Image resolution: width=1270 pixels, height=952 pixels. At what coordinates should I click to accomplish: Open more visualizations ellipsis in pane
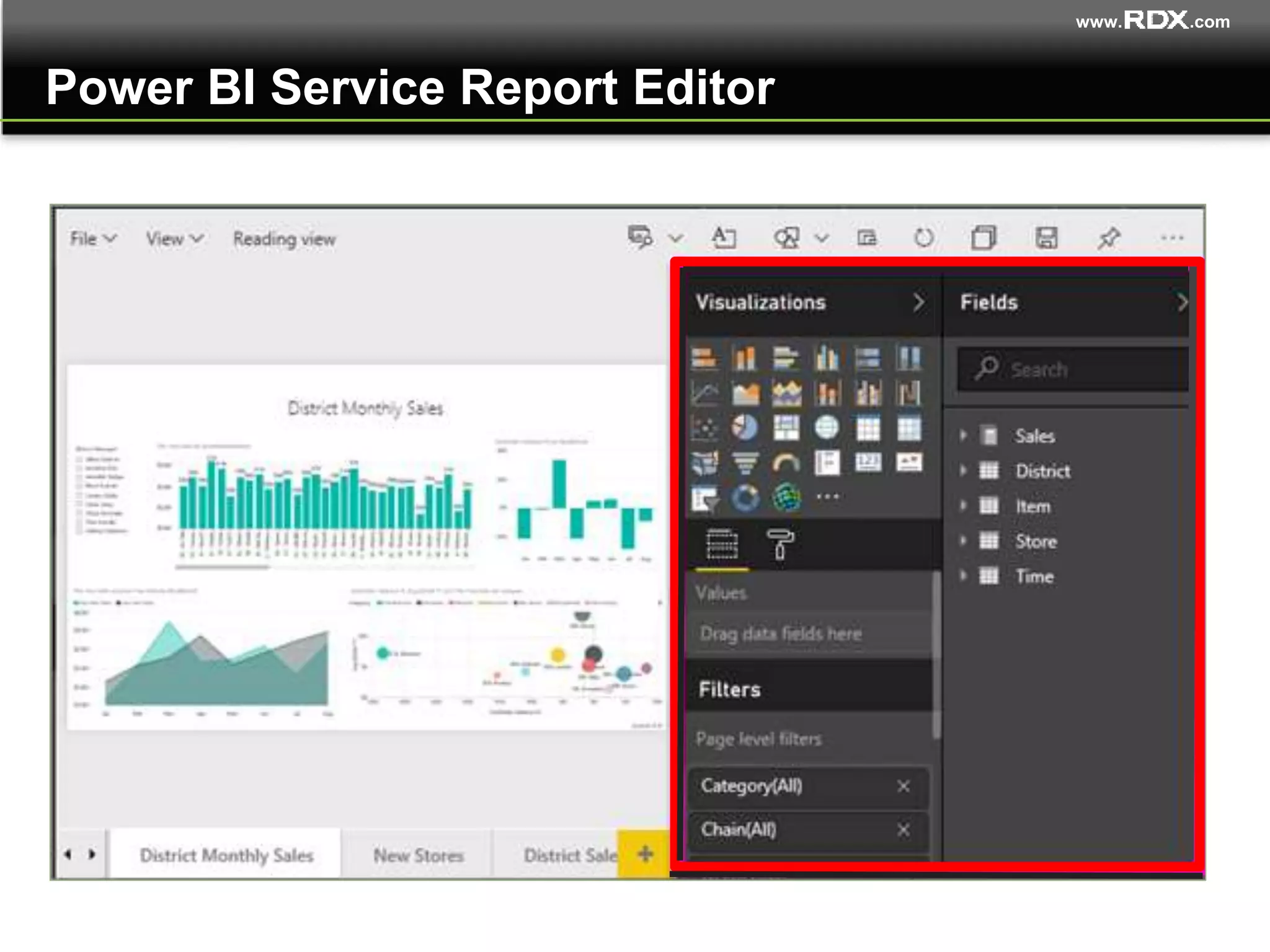click(x=828, y=496)
